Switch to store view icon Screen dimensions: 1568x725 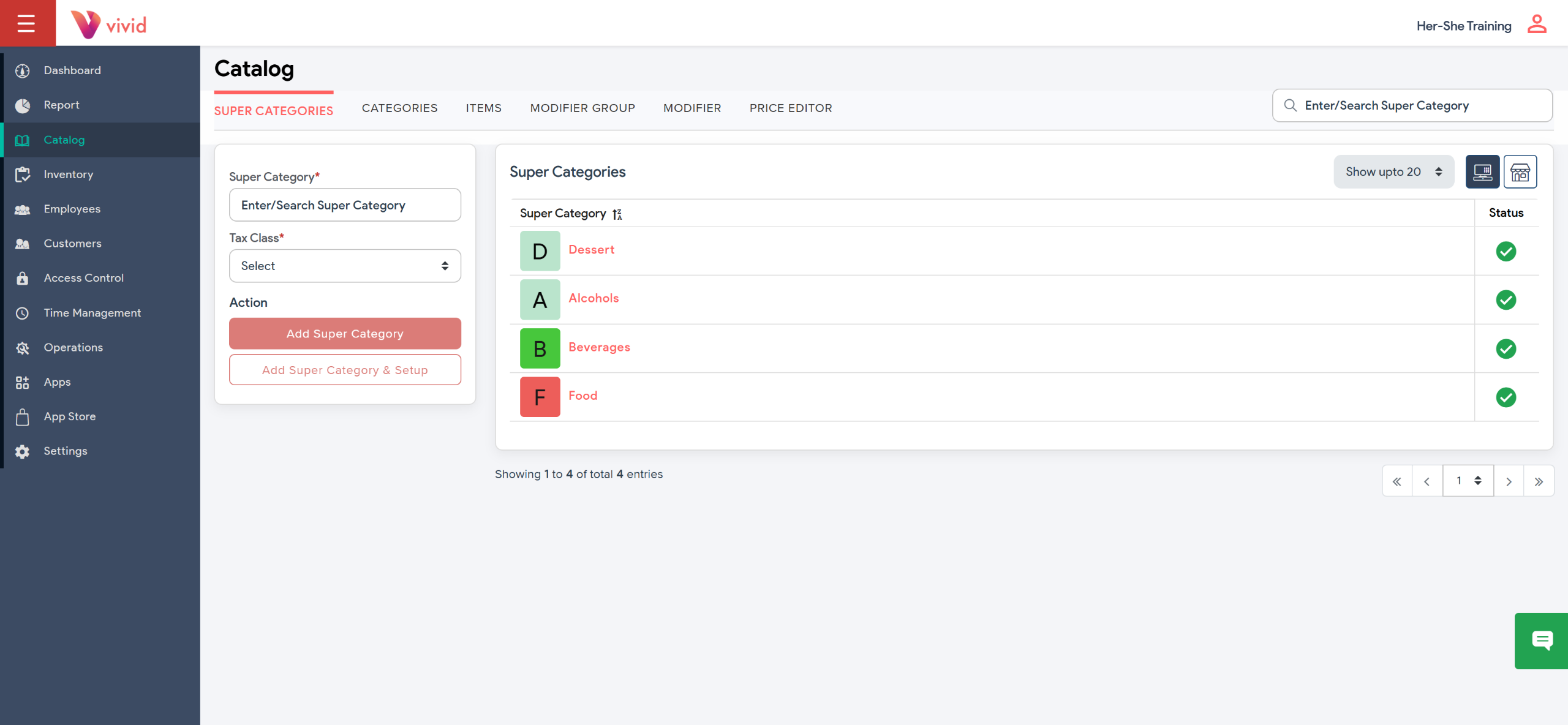[1520, 172]
